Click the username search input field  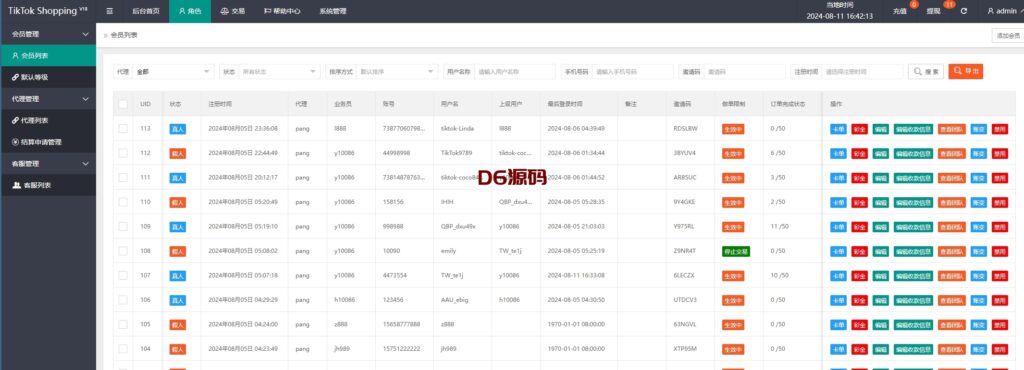[515, 72]
